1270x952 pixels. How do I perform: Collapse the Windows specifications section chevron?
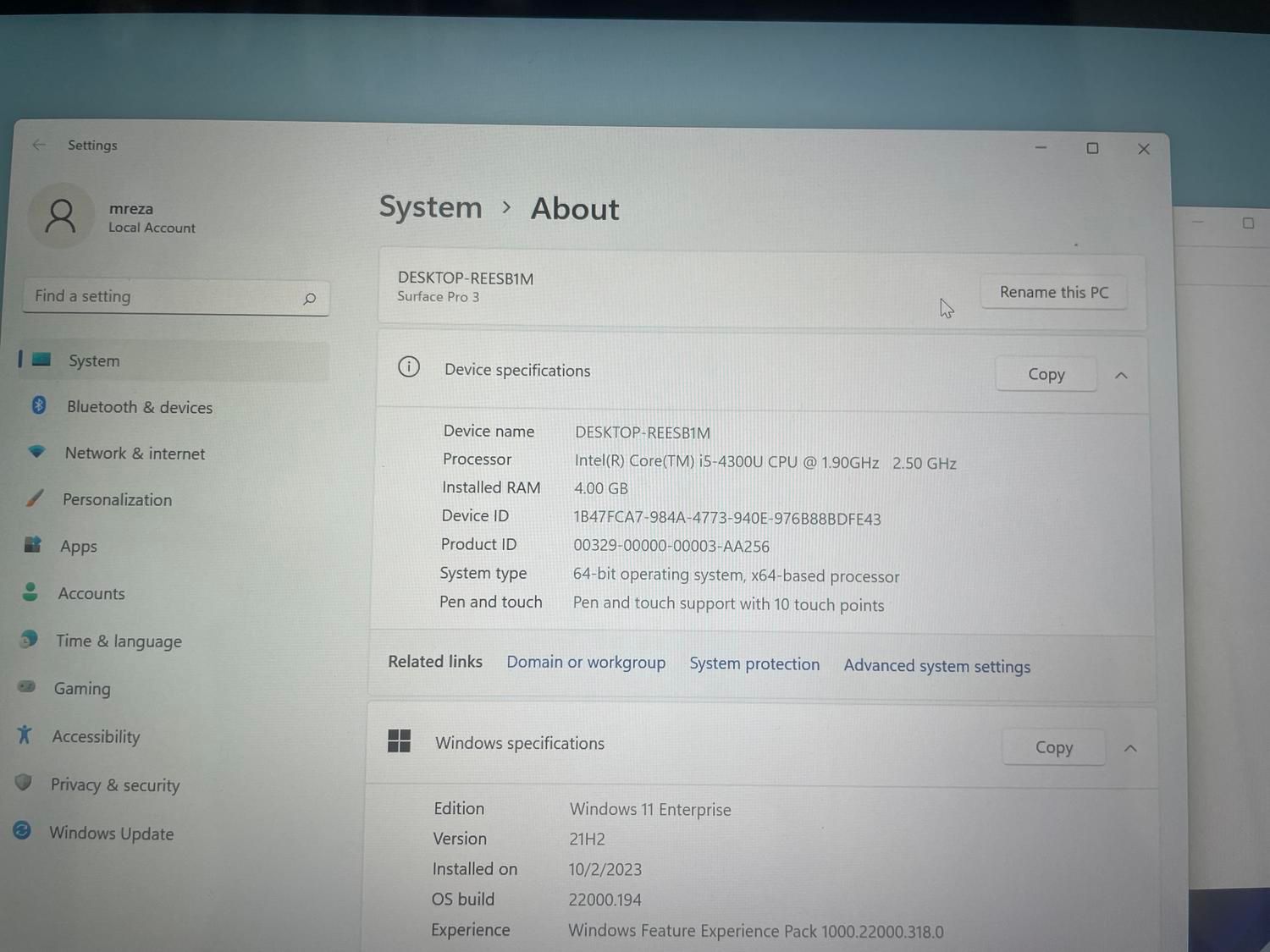(x=1130, y=748)
